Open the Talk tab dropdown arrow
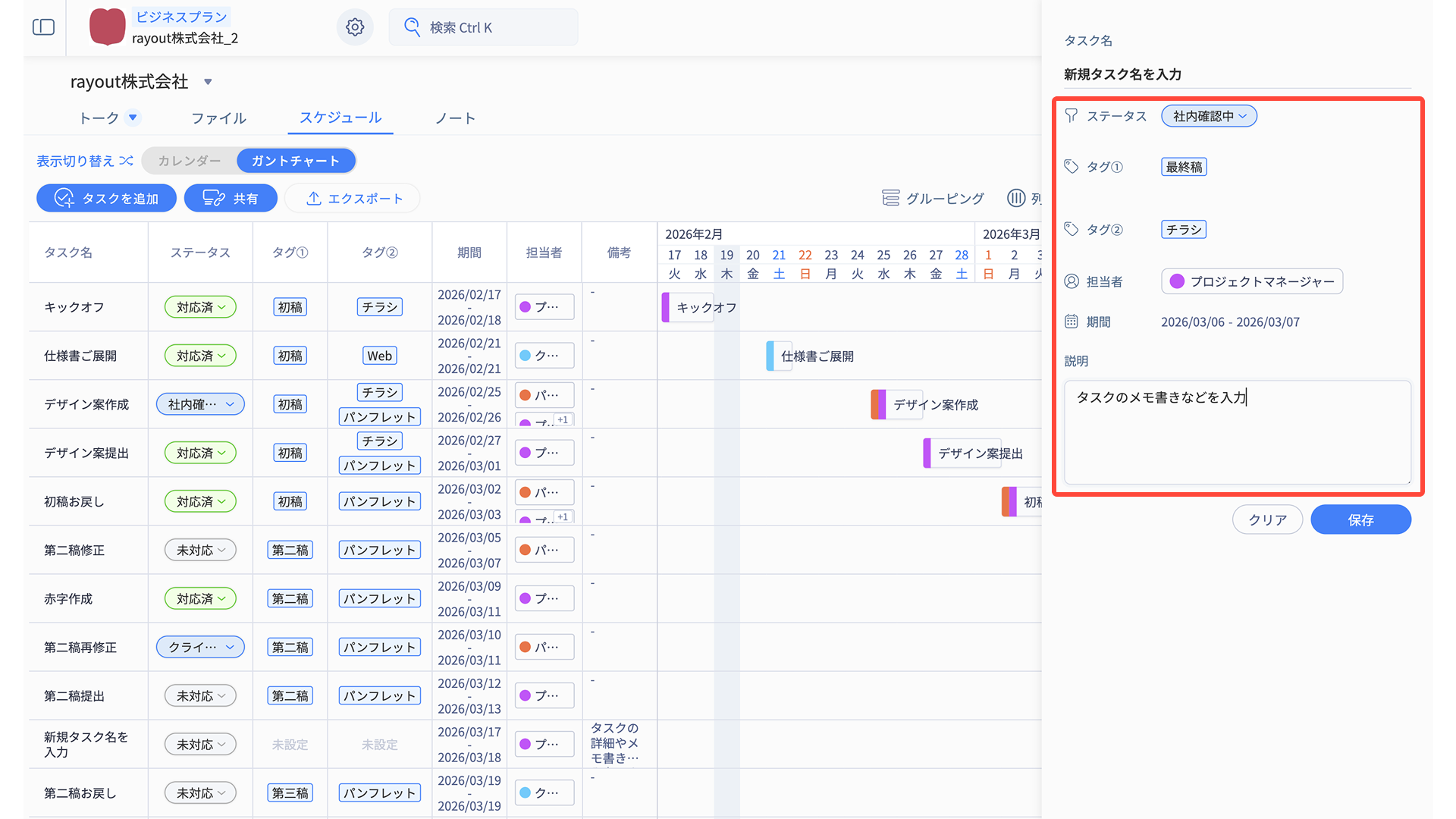The height and width of the screenshot is (819, 1456). 133,118
